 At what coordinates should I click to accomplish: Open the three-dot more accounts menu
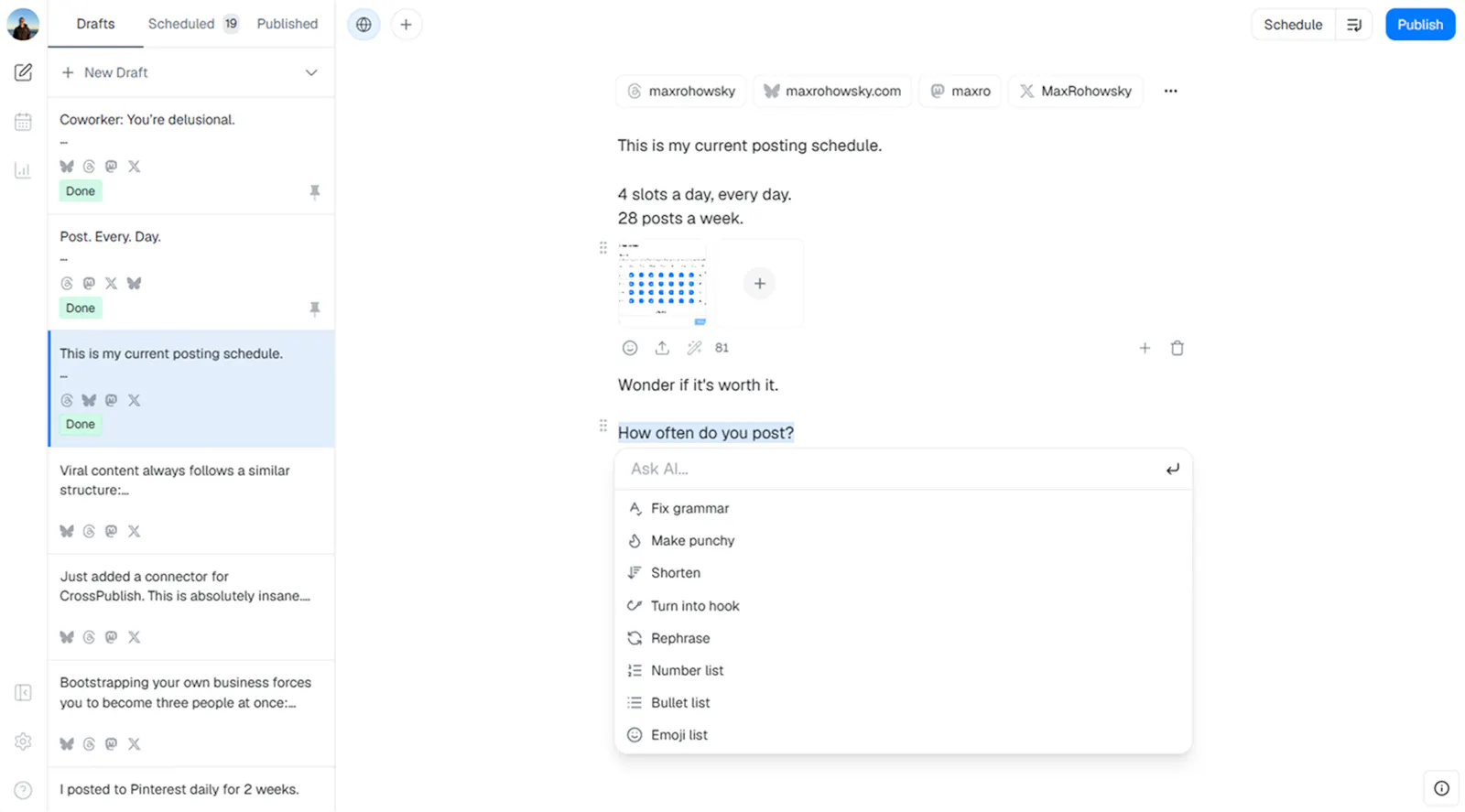pos(1170,91)
